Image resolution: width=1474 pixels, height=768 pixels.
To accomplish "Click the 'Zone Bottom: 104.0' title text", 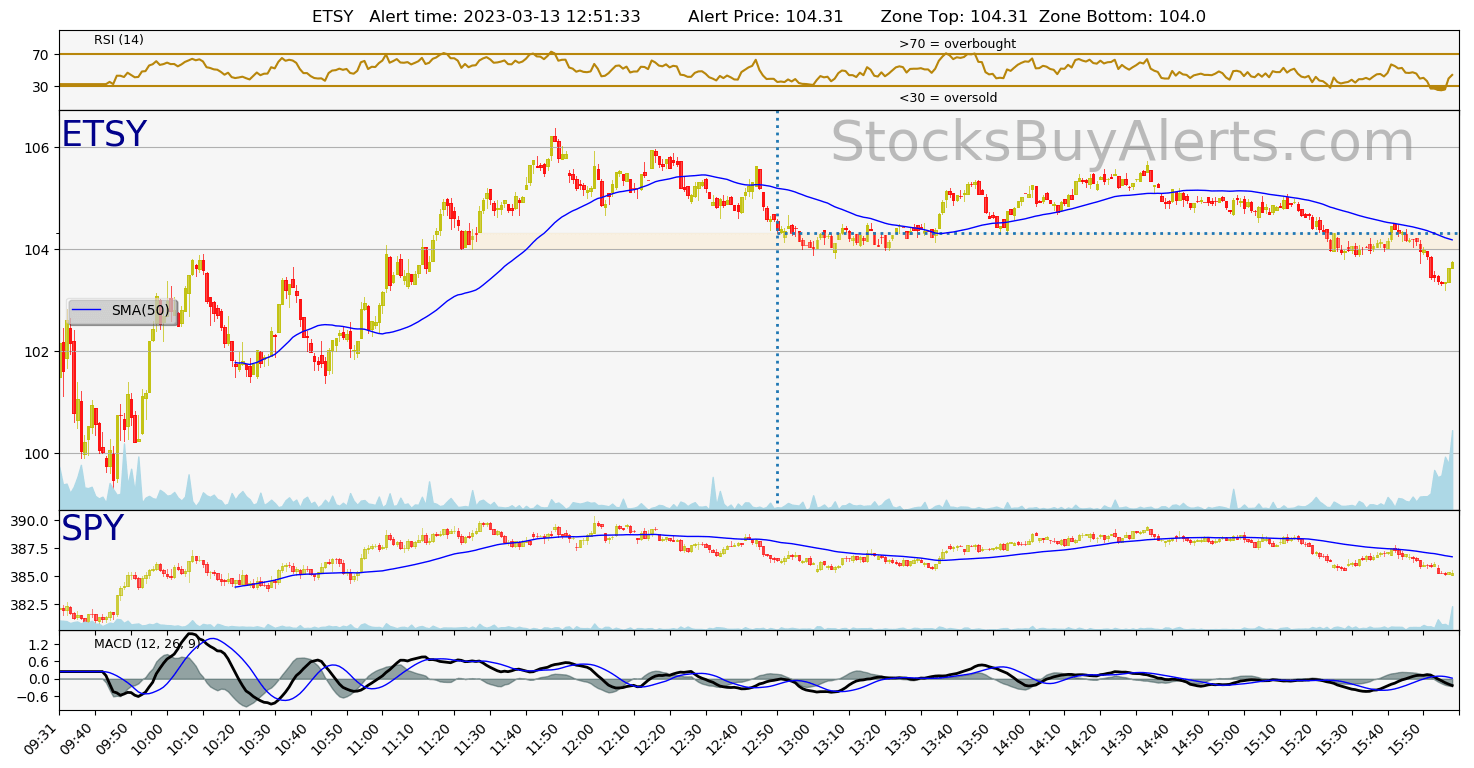I will click(x=1123, y=17).
